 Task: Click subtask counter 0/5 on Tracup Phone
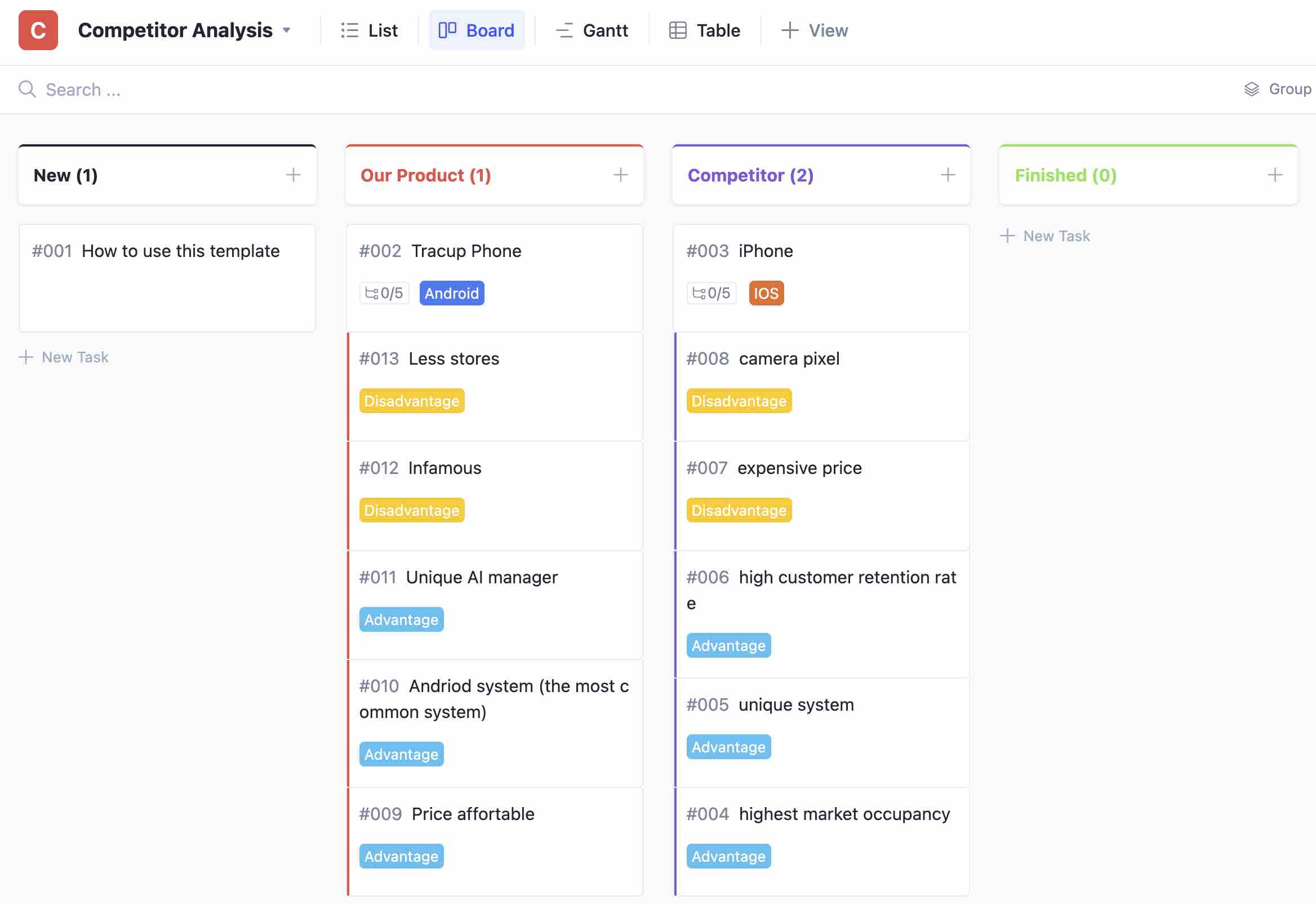384,294
